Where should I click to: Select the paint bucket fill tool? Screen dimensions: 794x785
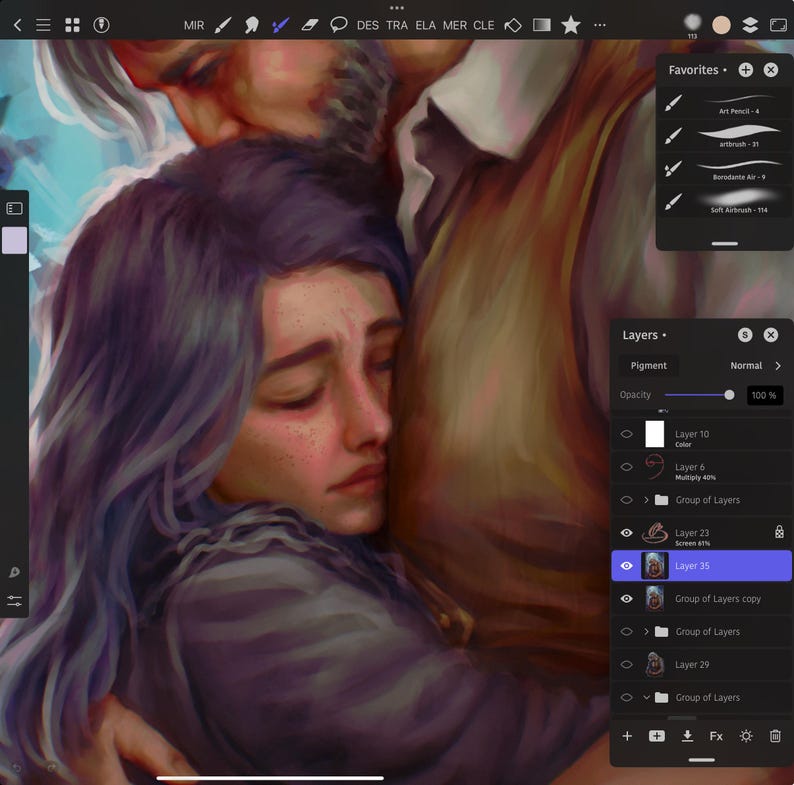click(x=513, y=25)
